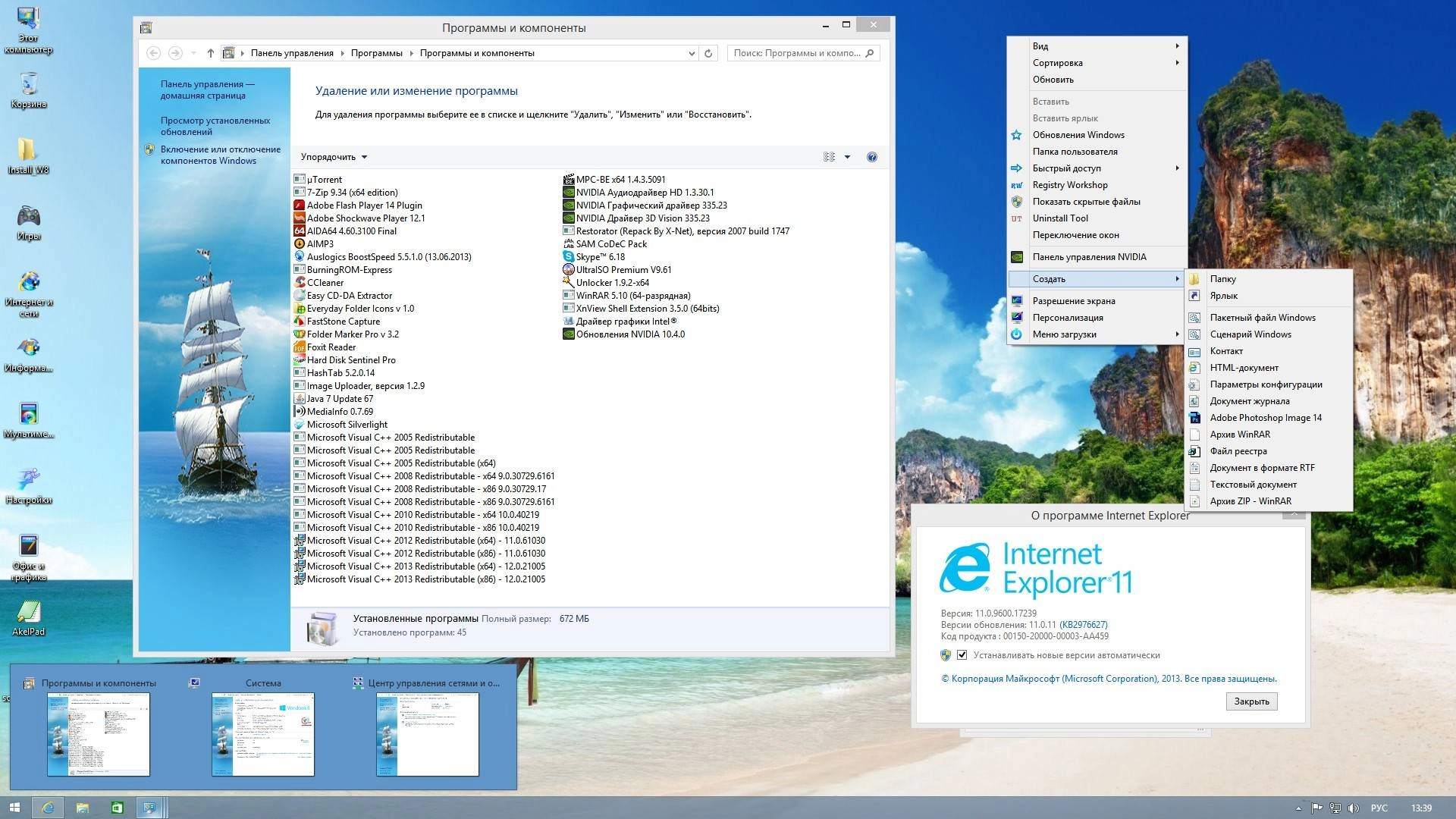Open Включение или отключение компонентов Windows

(220, 155)
